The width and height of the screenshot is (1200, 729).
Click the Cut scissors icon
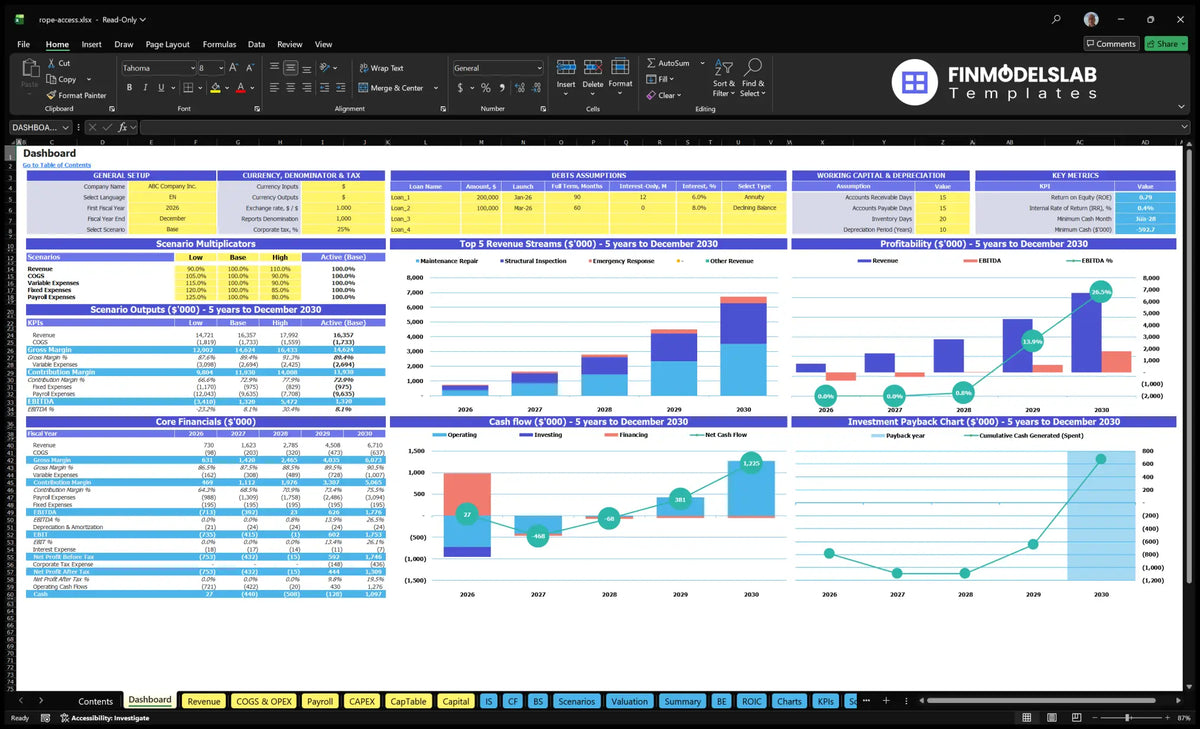(x=51, y=63)
